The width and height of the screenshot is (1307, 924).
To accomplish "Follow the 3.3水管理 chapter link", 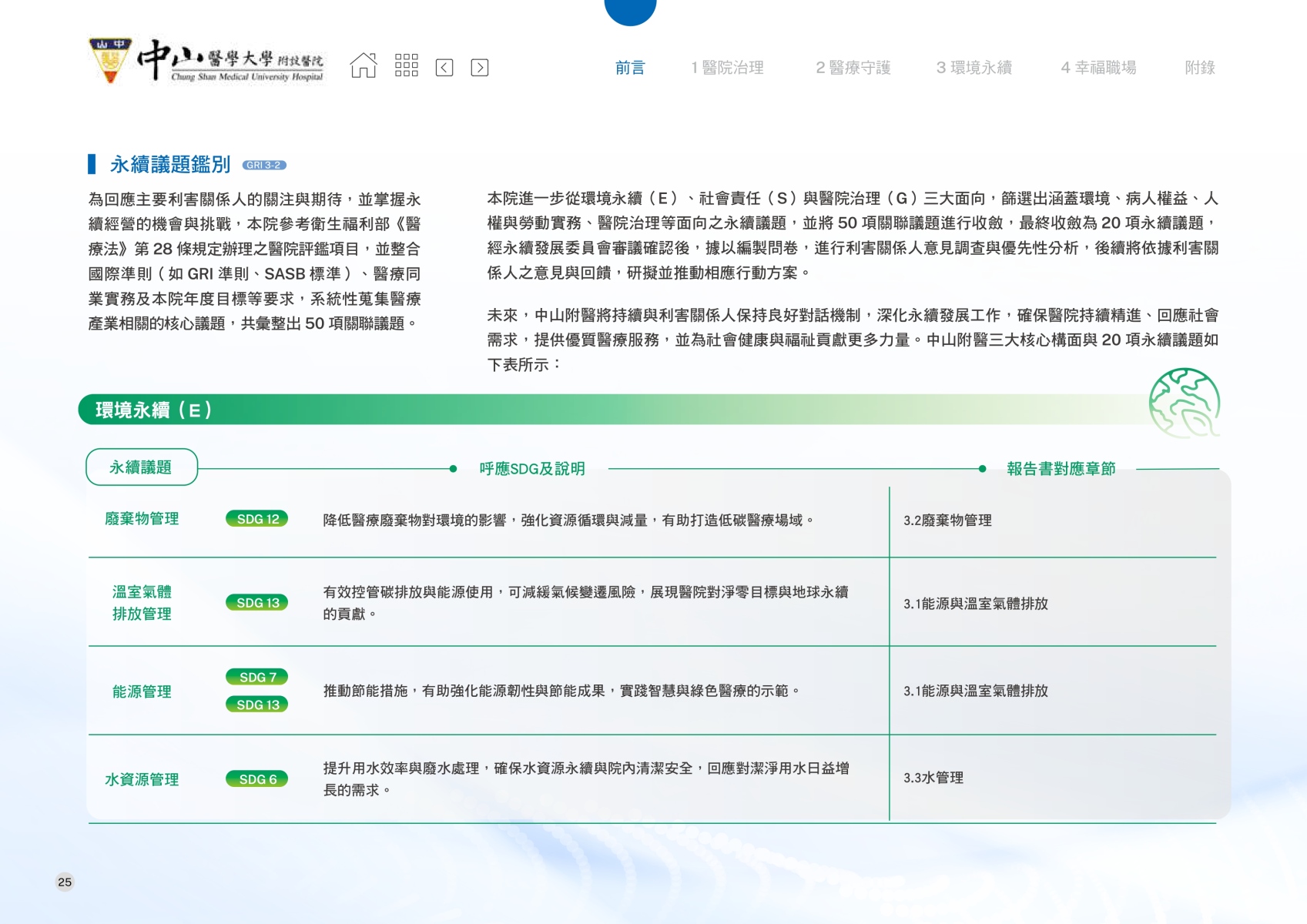I will click(x=933, y=778).
